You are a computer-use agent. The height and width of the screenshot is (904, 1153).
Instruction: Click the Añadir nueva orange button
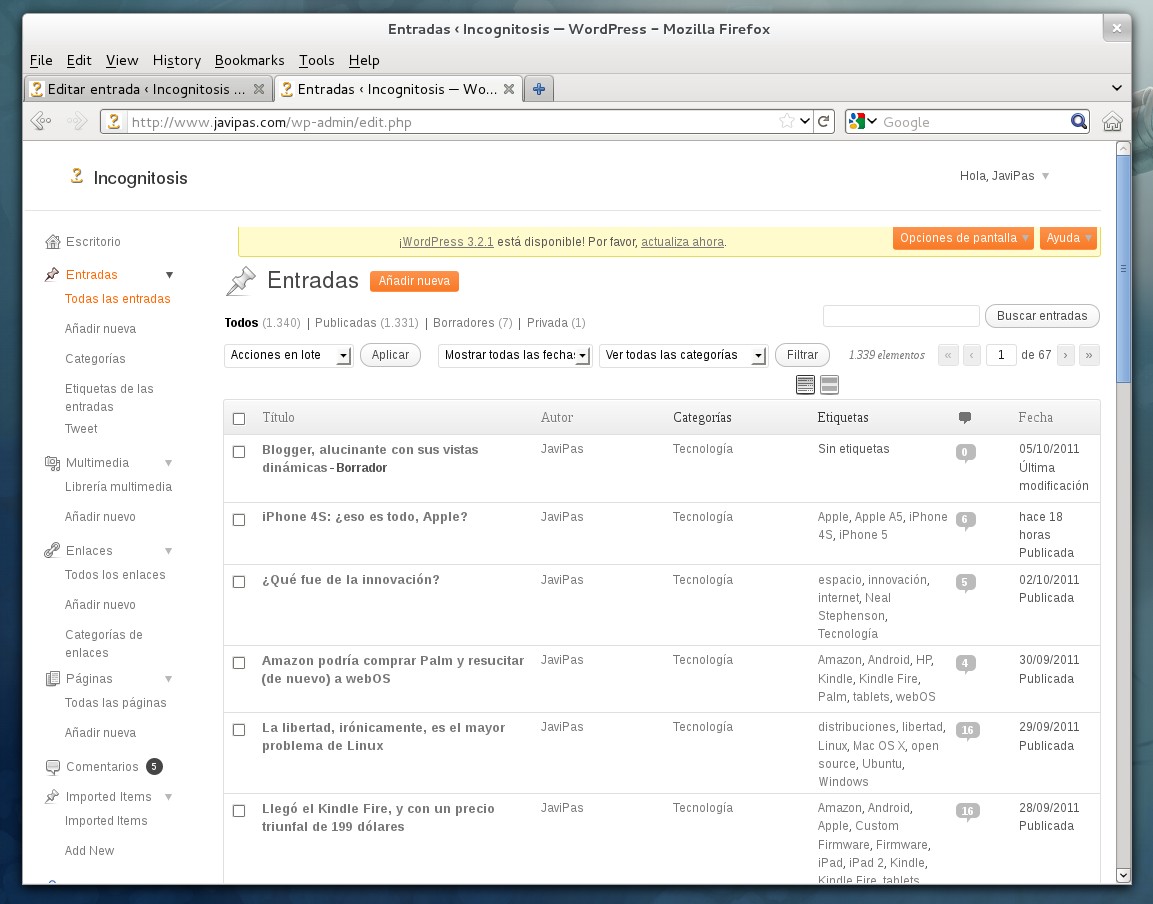[x=414, y=281]
